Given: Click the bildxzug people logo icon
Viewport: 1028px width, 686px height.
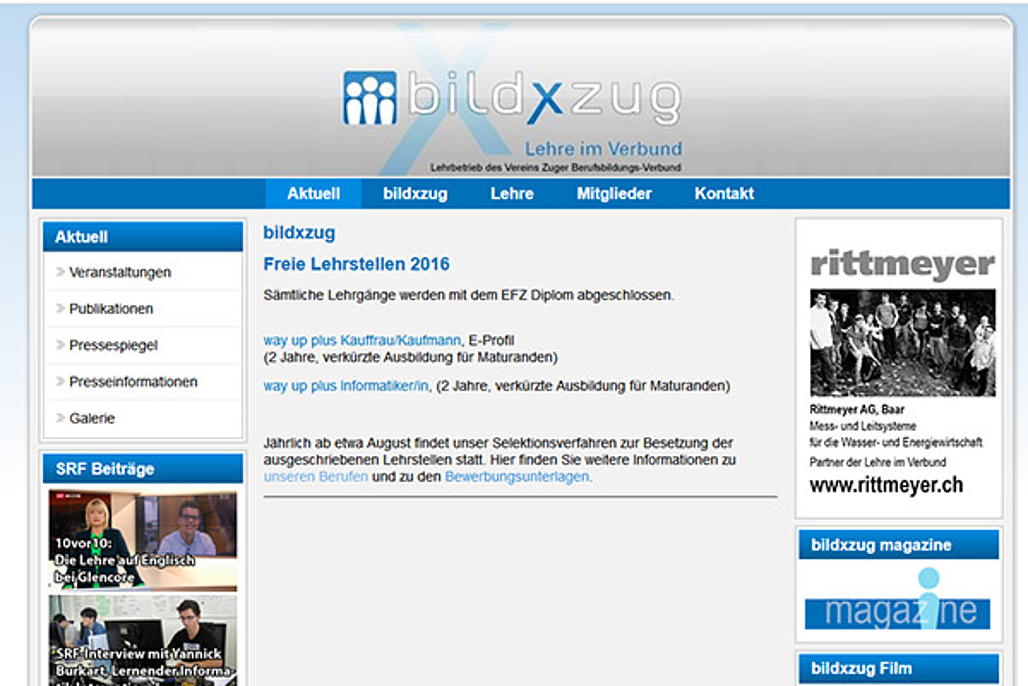Looking at the screenshot, I should [370, 98].
